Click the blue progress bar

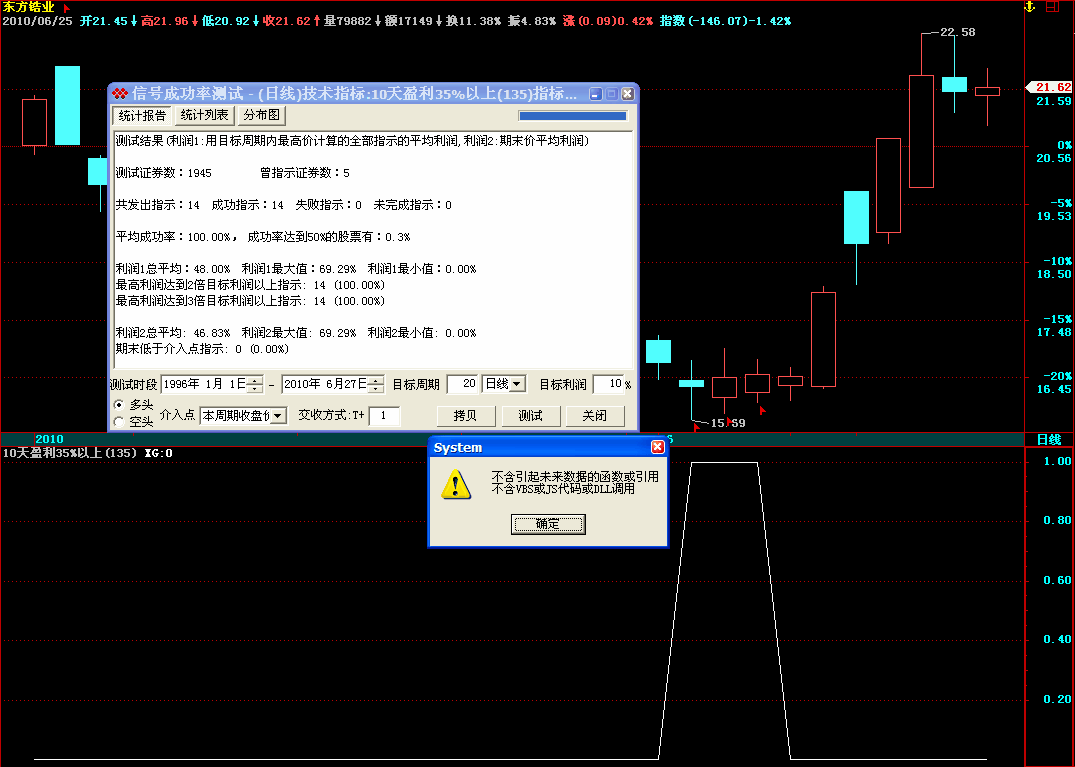point(572,116)
